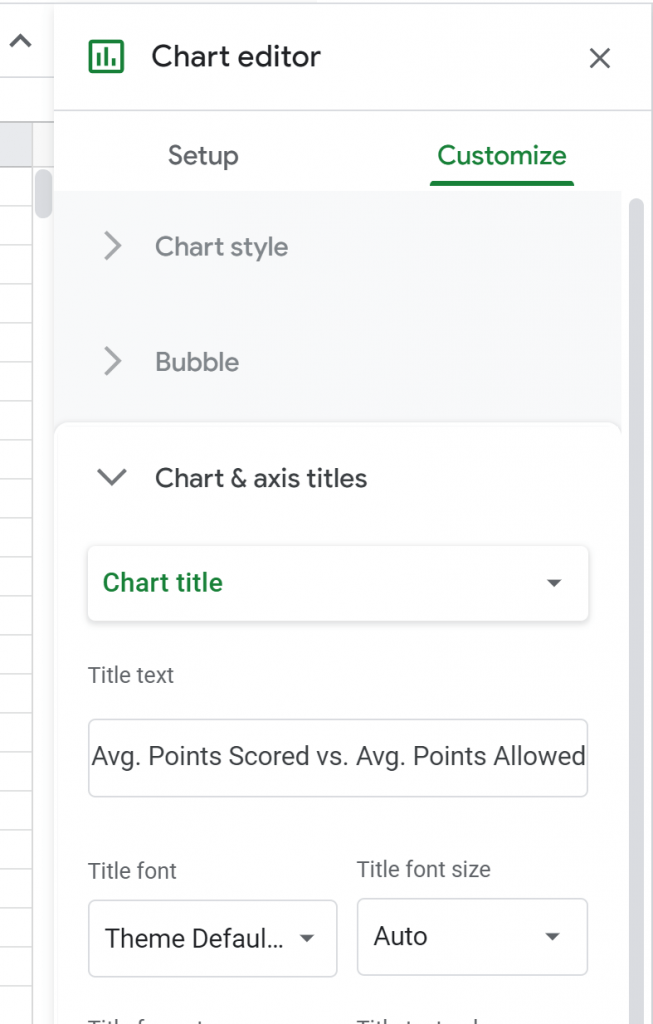Click the upward collapse caret above the row headers
Image resolution: width=653 pixels, height=1024 pixels.
click(x=21, y=42)
